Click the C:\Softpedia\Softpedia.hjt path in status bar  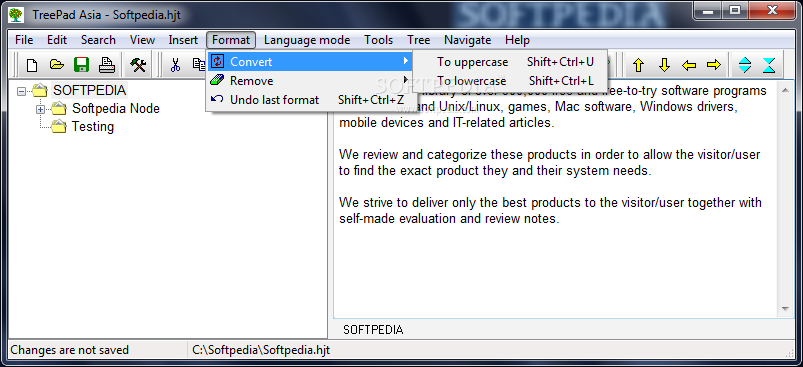pos(261,350)
